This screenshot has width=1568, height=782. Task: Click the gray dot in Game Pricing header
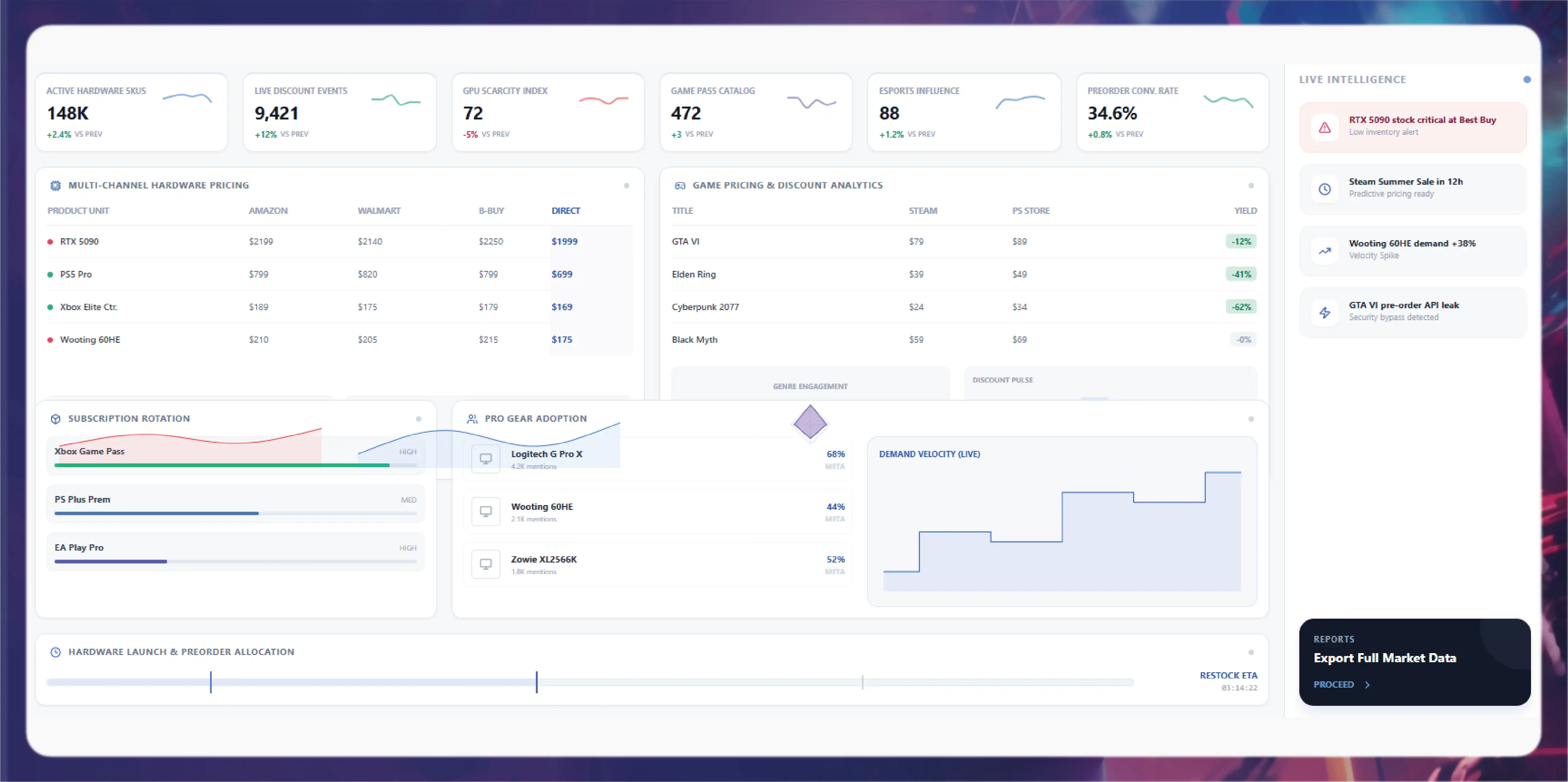coord(1251,186)
